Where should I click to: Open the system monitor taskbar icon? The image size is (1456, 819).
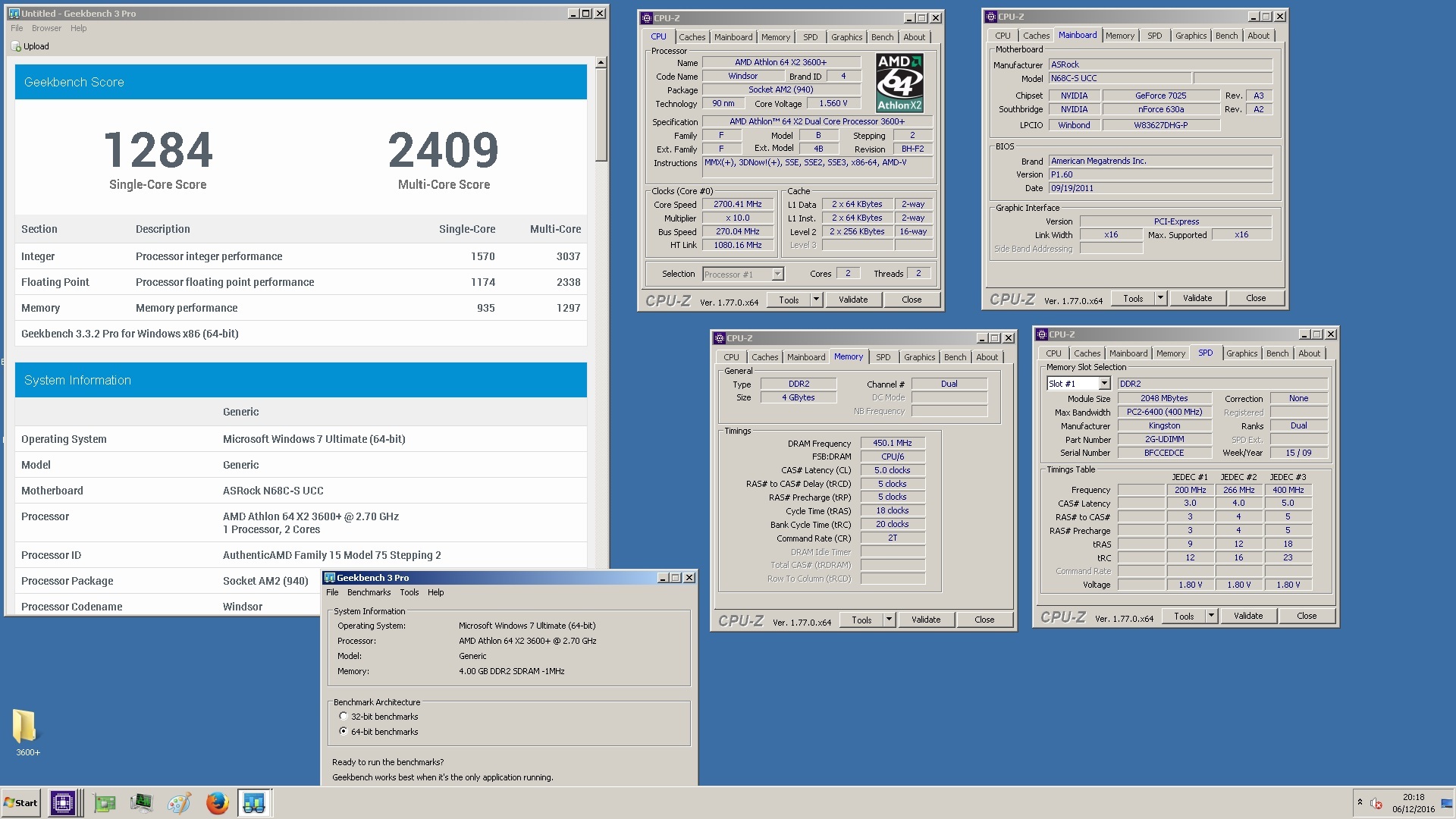[x=142, y=802]
